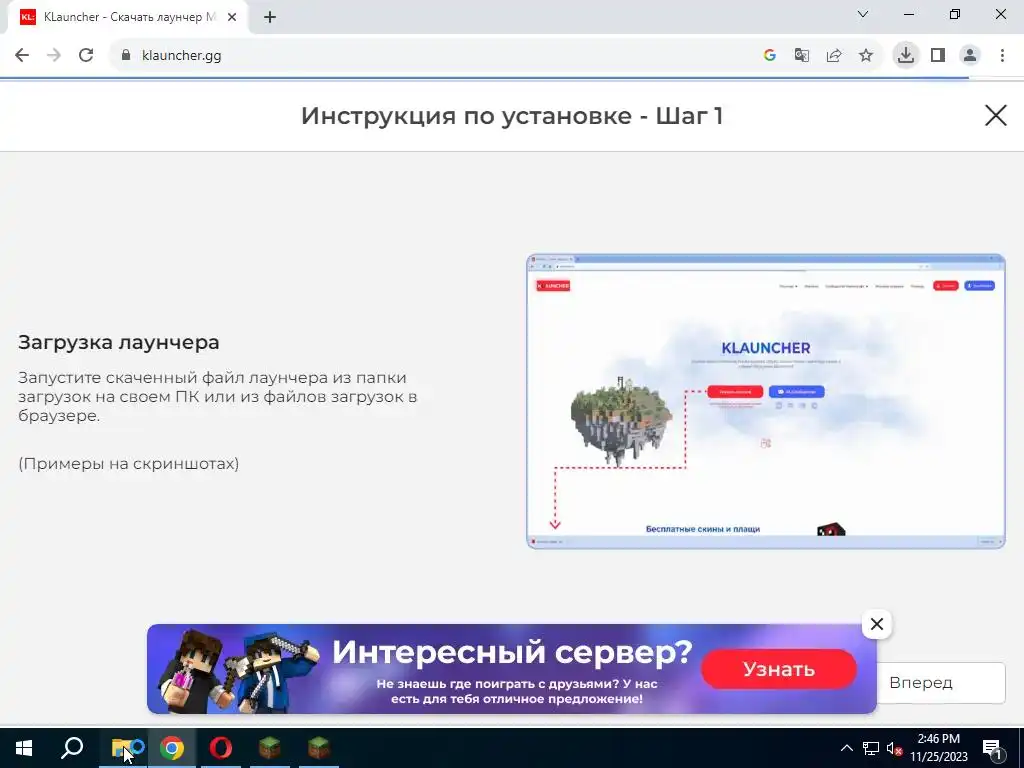Open the Интересный сервер ad banner
The height and width of the screenshot is (768, 1024).
(x=511, y=669)
